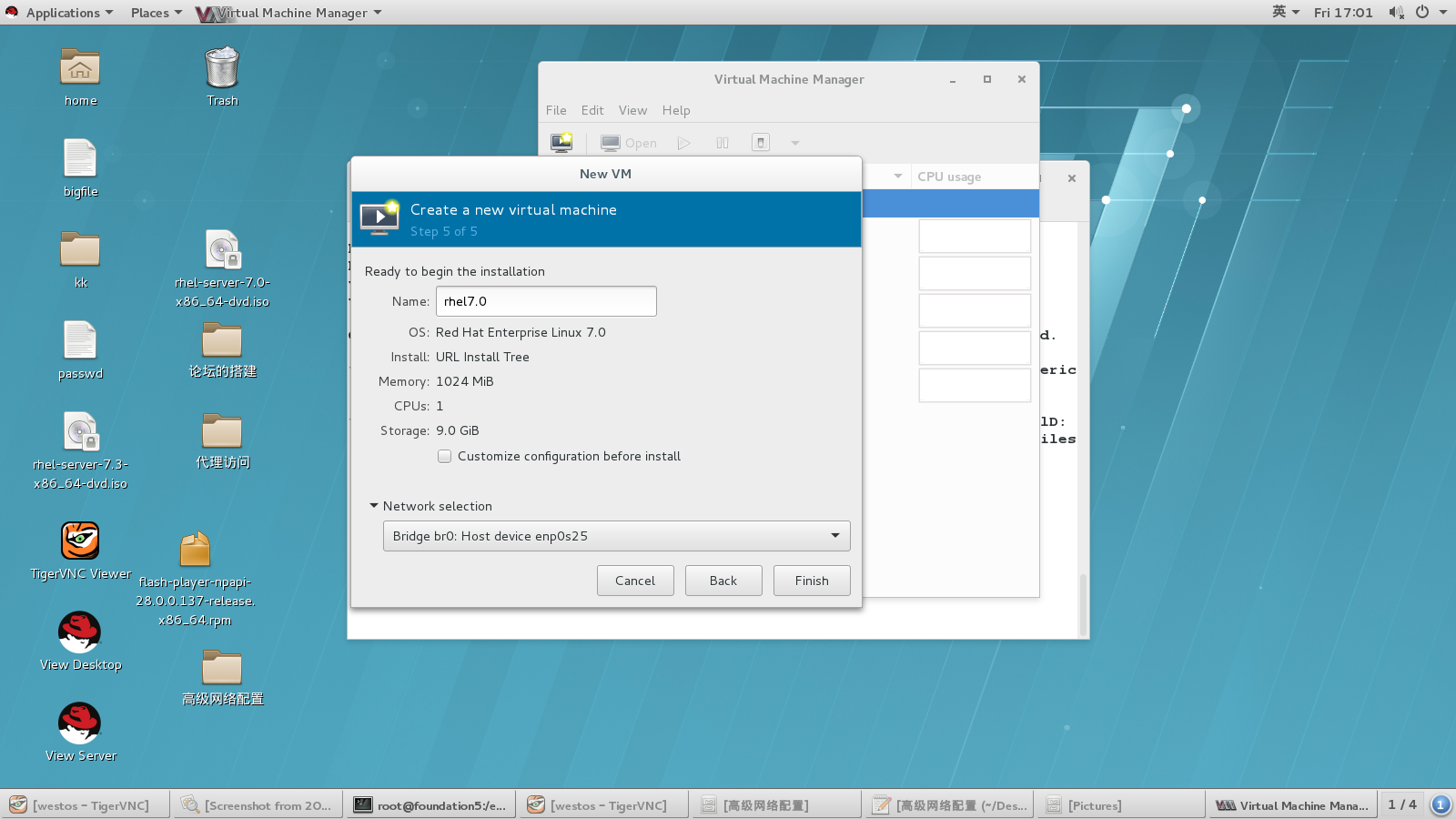Switch to 高级网络配置 (~/Des...) editor taskbar item
1456x819 pixels.
pyautogui.click(x=950, y=804)
